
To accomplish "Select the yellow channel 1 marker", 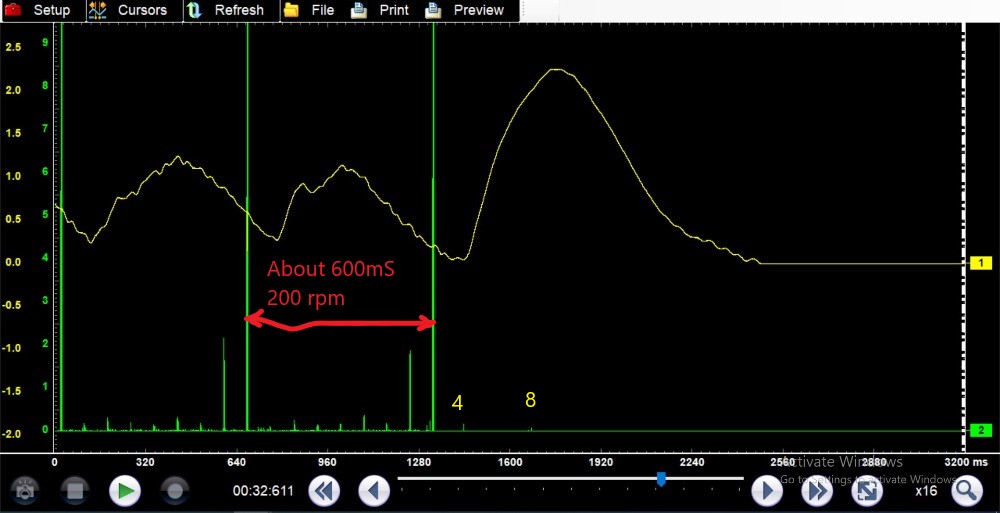I will pyautogui.click(x=979, y=263).
